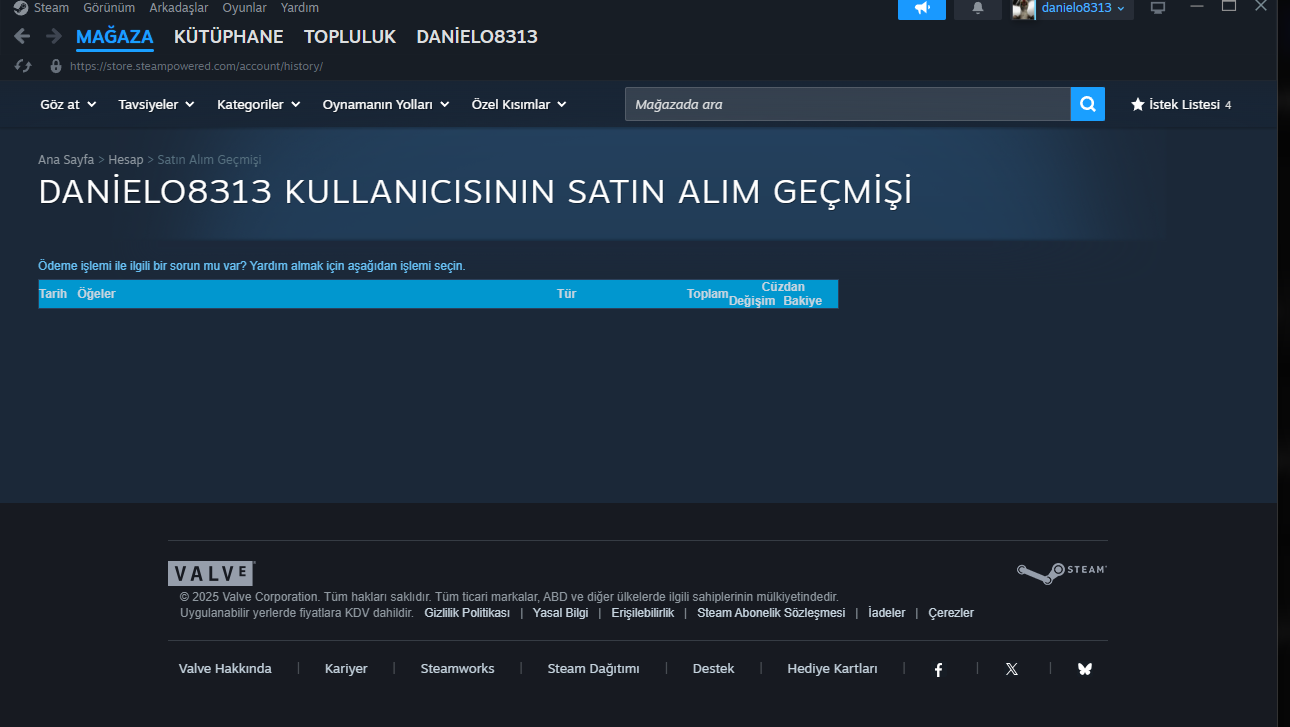Open Yasal Bilgi link
The image size is (1290, 727).
(x=560, y=613)
